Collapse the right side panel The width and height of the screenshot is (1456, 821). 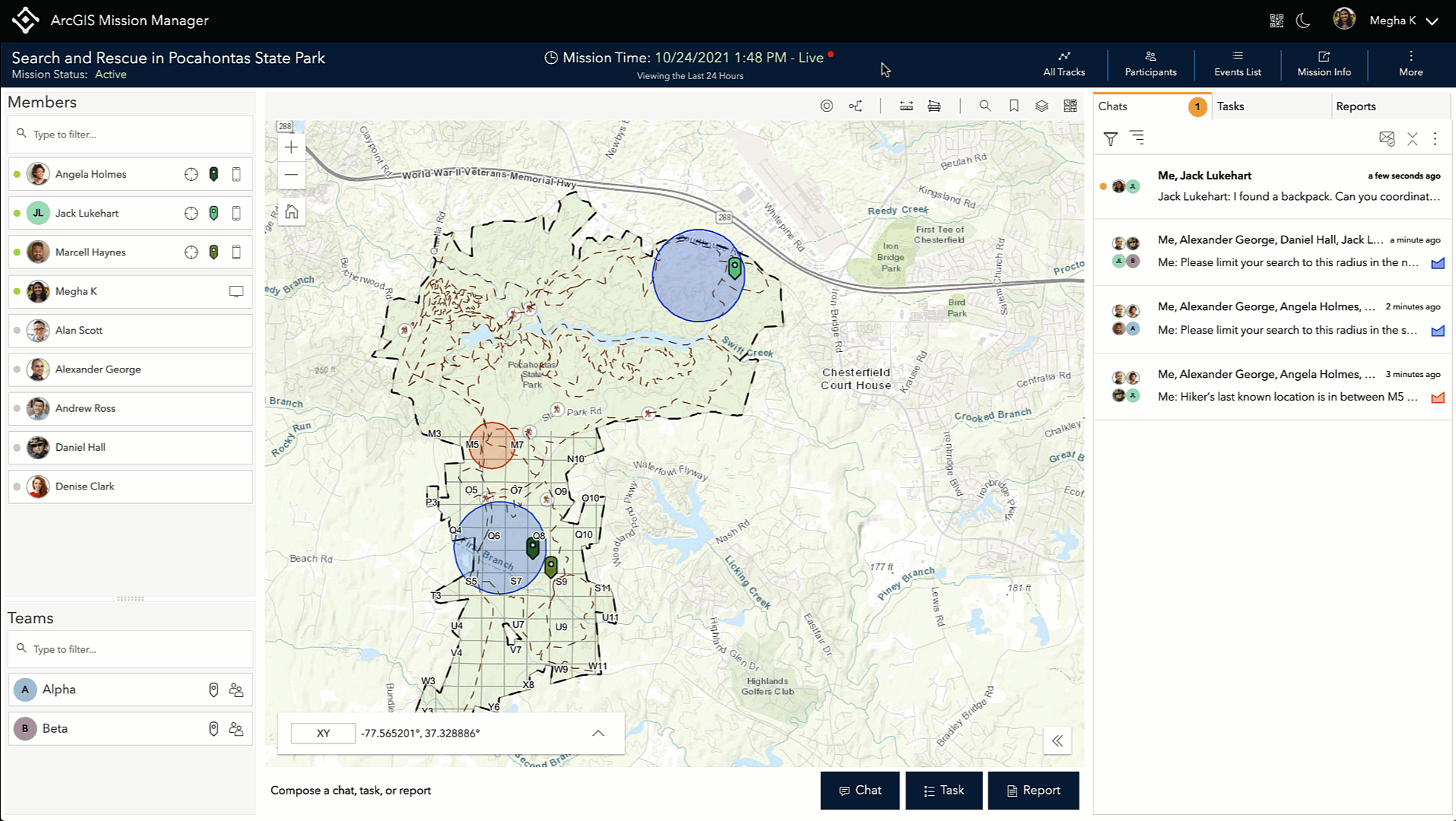1058,740
